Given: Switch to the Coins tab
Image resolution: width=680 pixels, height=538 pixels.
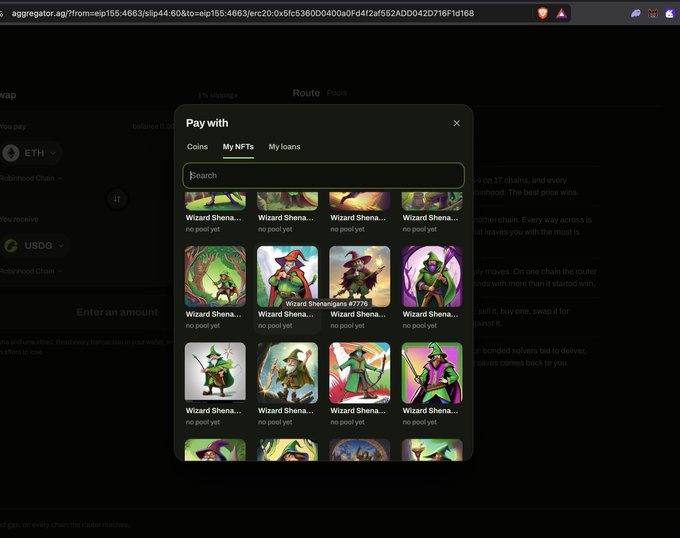Looking at the screenshot, I should pos(197,147).
